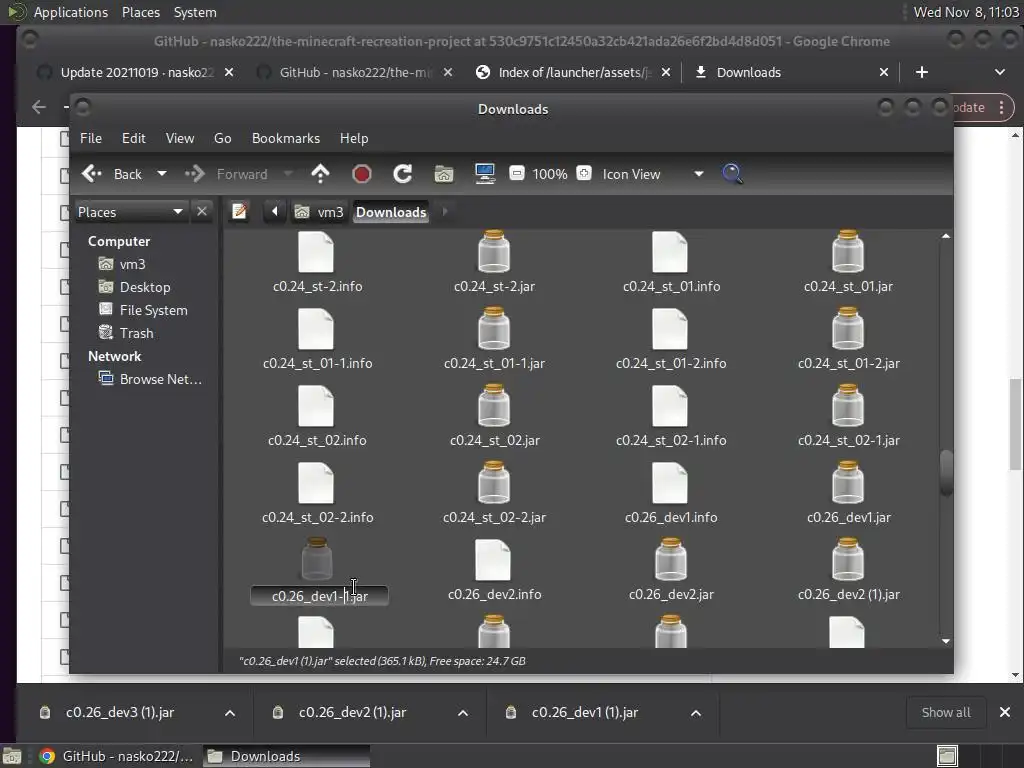The image size is (1024, 768).
Task: Zoom in with the plus icon
Action: point(584,173)
